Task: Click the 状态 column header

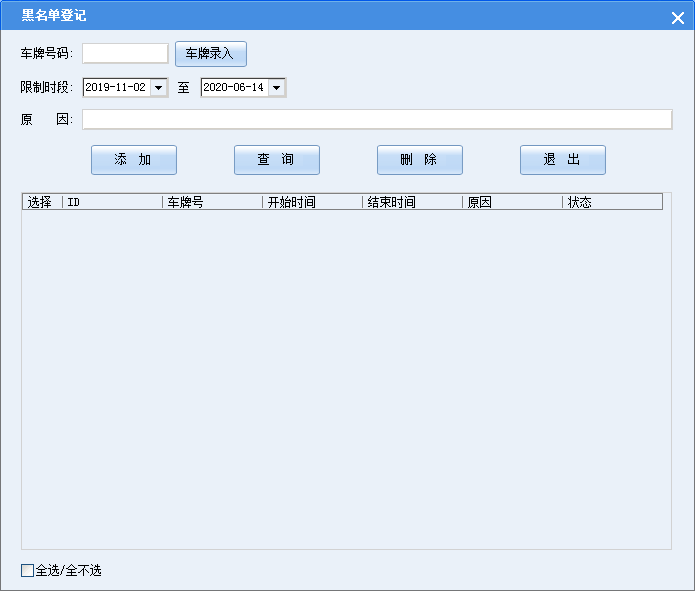Action: (613, 202)
